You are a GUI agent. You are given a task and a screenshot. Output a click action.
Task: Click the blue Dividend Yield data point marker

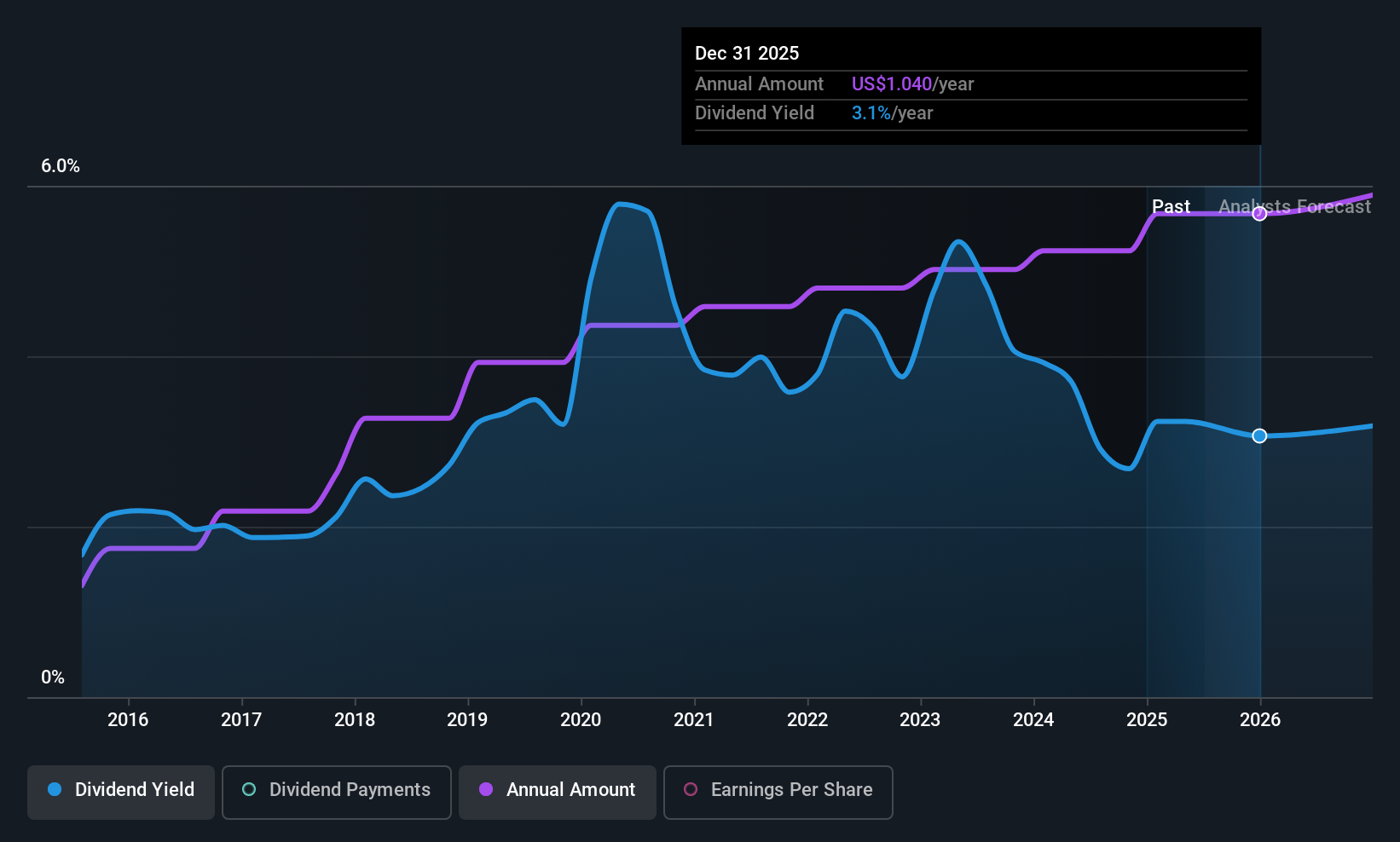coord(1260,436)
